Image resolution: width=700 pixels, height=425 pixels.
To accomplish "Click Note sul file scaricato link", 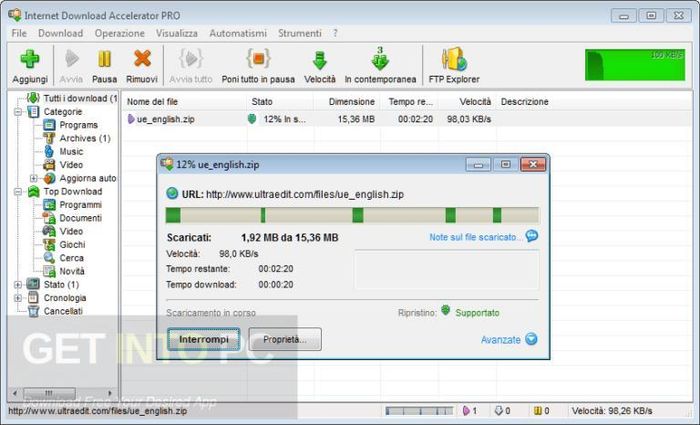I will [475, 237].
